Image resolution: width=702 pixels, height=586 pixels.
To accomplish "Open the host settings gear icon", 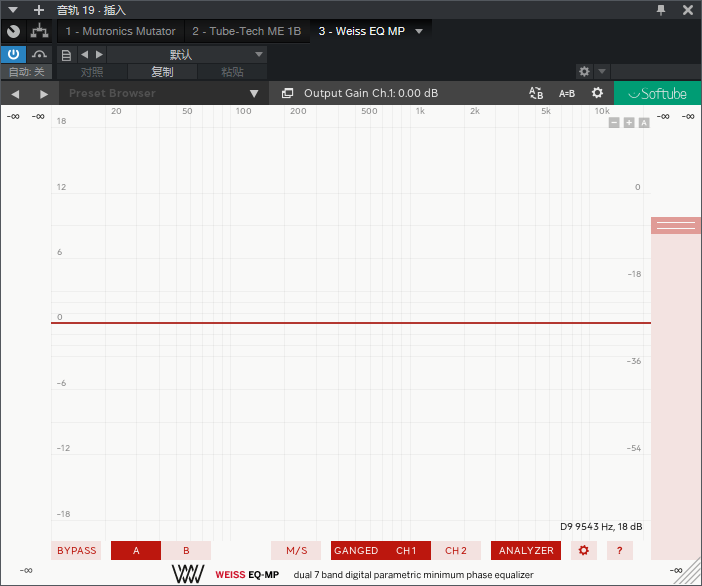I will [x=584, y=71].
